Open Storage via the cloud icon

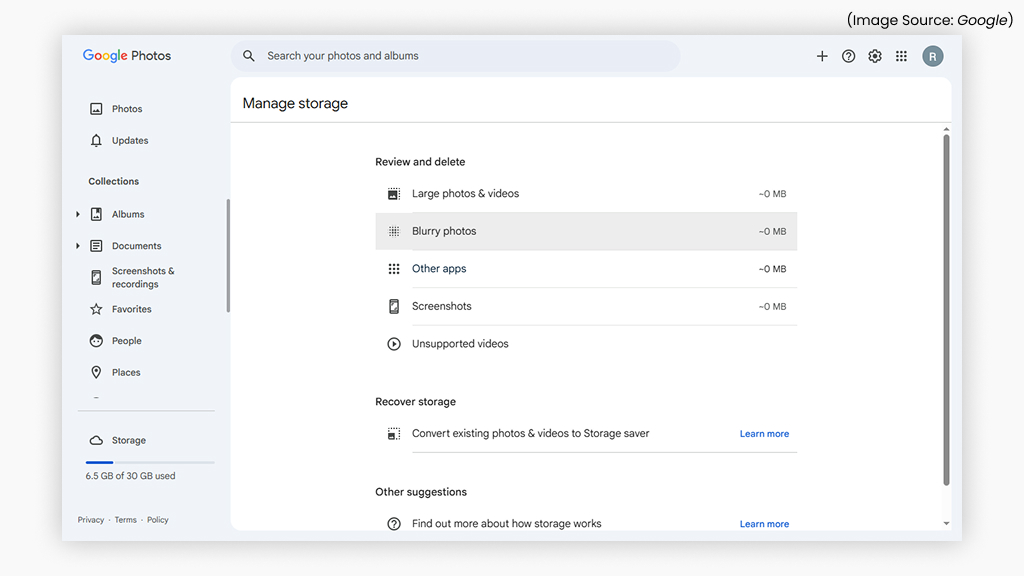[96, 440]
